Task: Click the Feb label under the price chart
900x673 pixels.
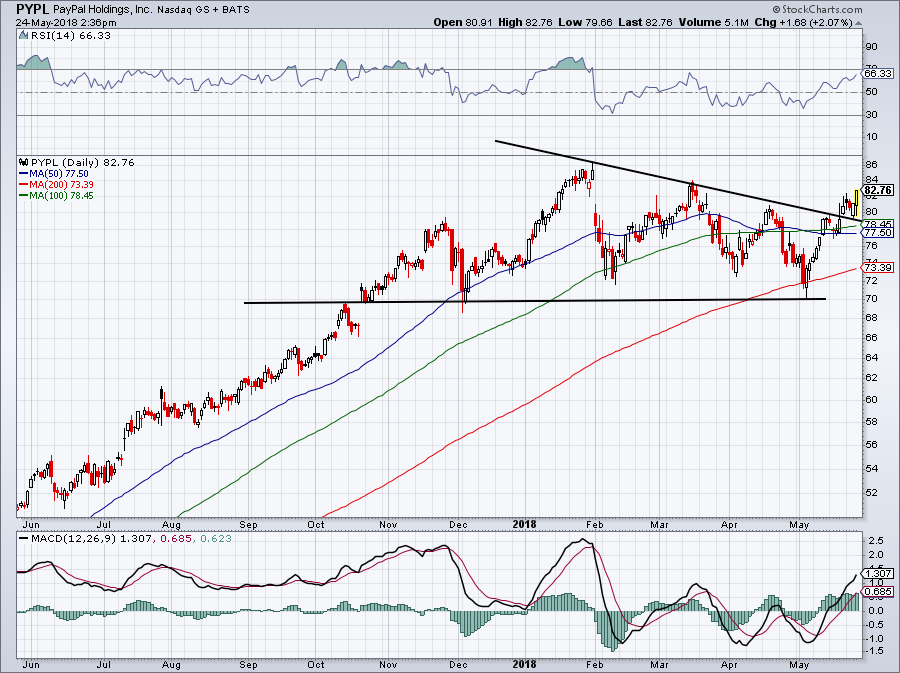Action: click(x=595, y=524)
